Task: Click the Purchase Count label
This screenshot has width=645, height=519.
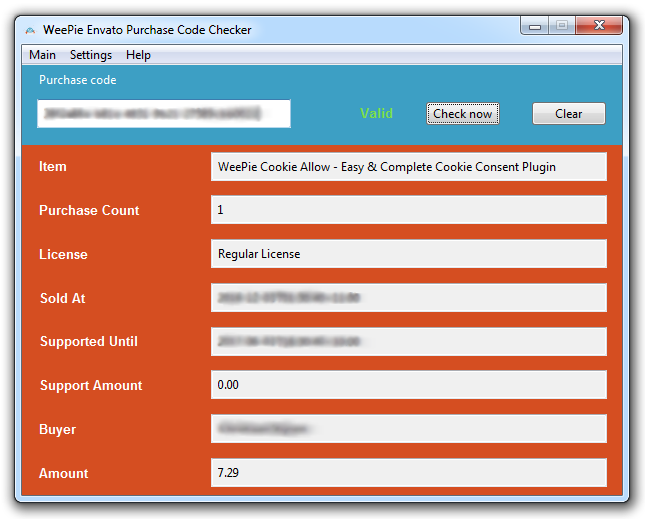Action: (89, 210)
